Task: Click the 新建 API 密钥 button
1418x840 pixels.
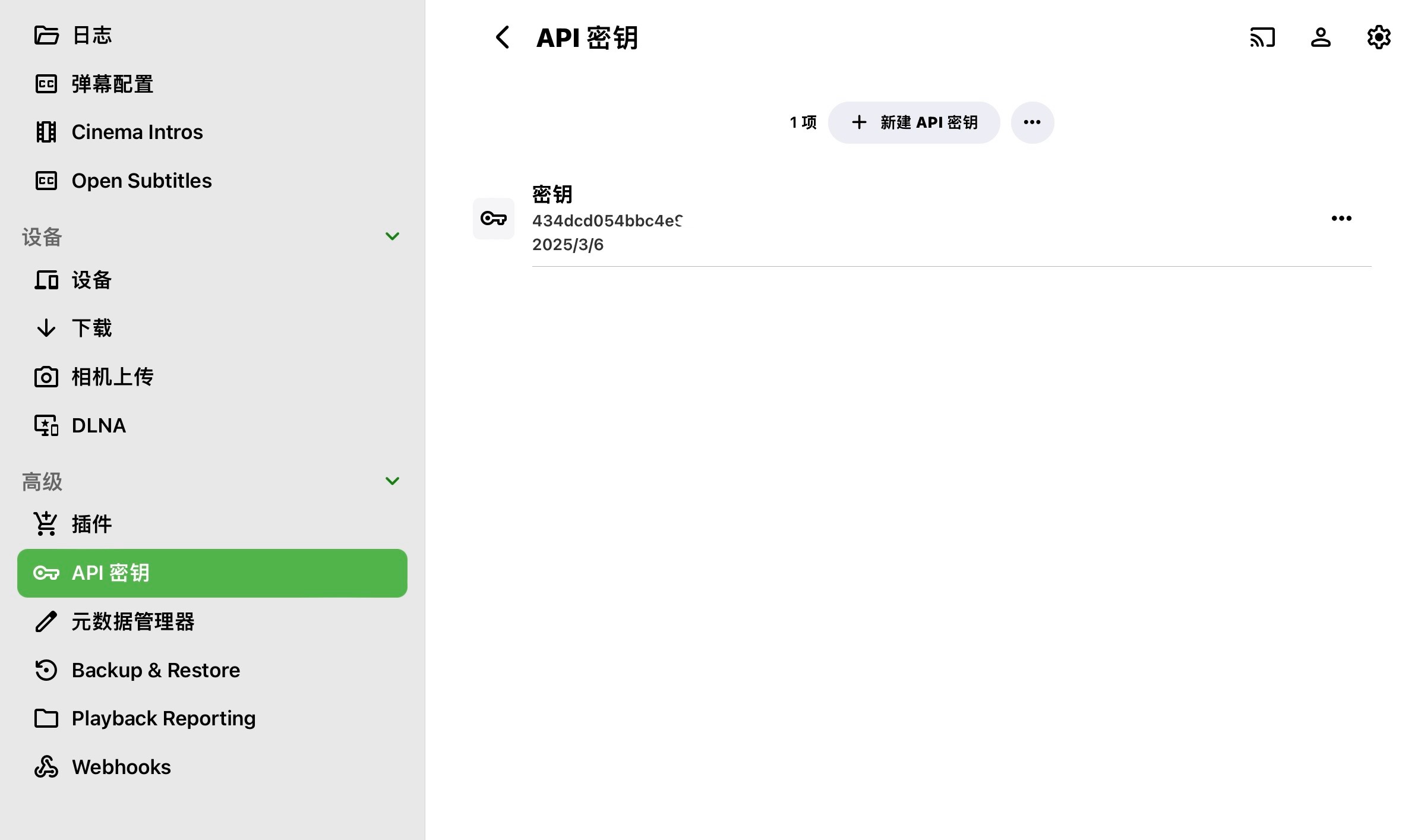Action: (x=914, y=122)
